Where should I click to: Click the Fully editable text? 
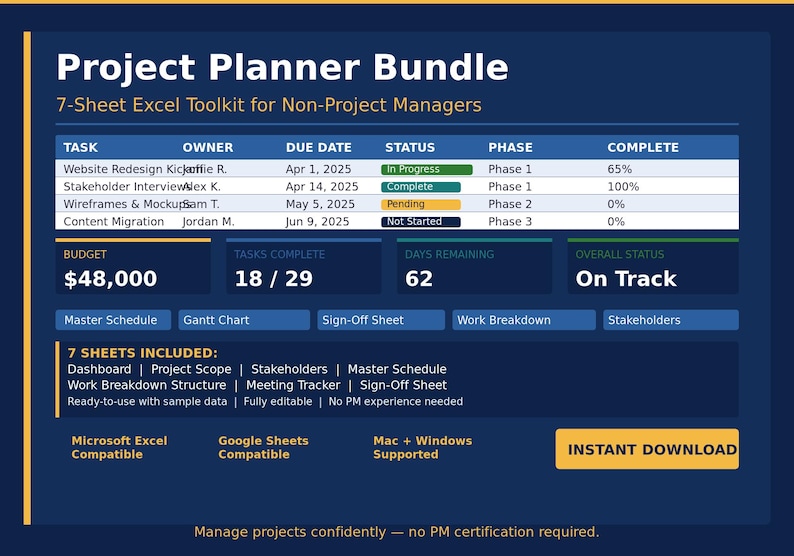point(278,402)
